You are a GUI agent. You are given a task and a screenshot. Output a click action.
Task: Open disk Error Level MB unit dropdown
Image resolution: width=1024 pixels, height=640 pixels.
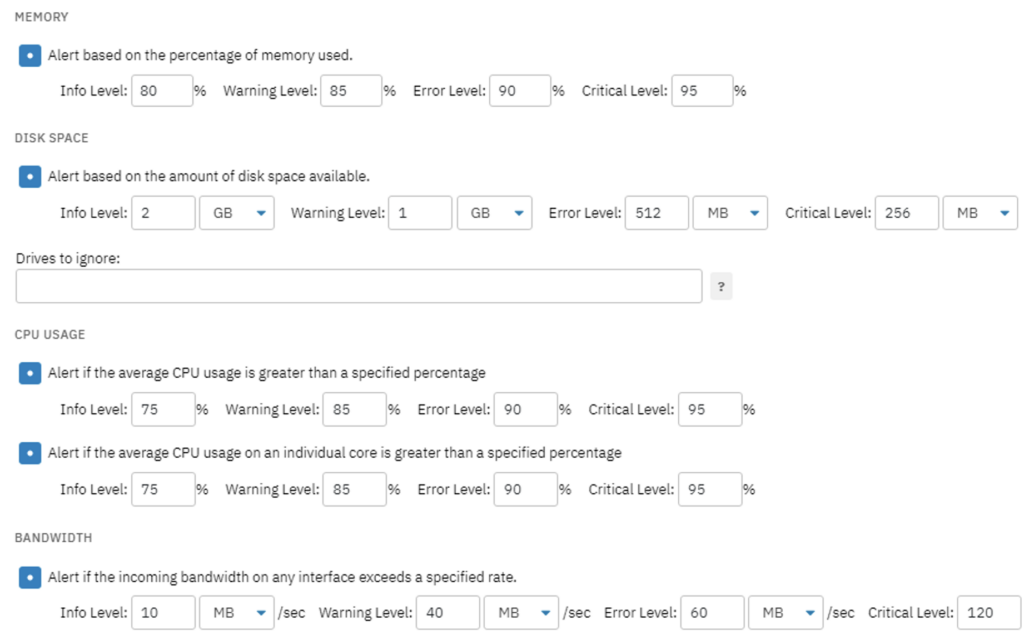click(x=730, y=213)
